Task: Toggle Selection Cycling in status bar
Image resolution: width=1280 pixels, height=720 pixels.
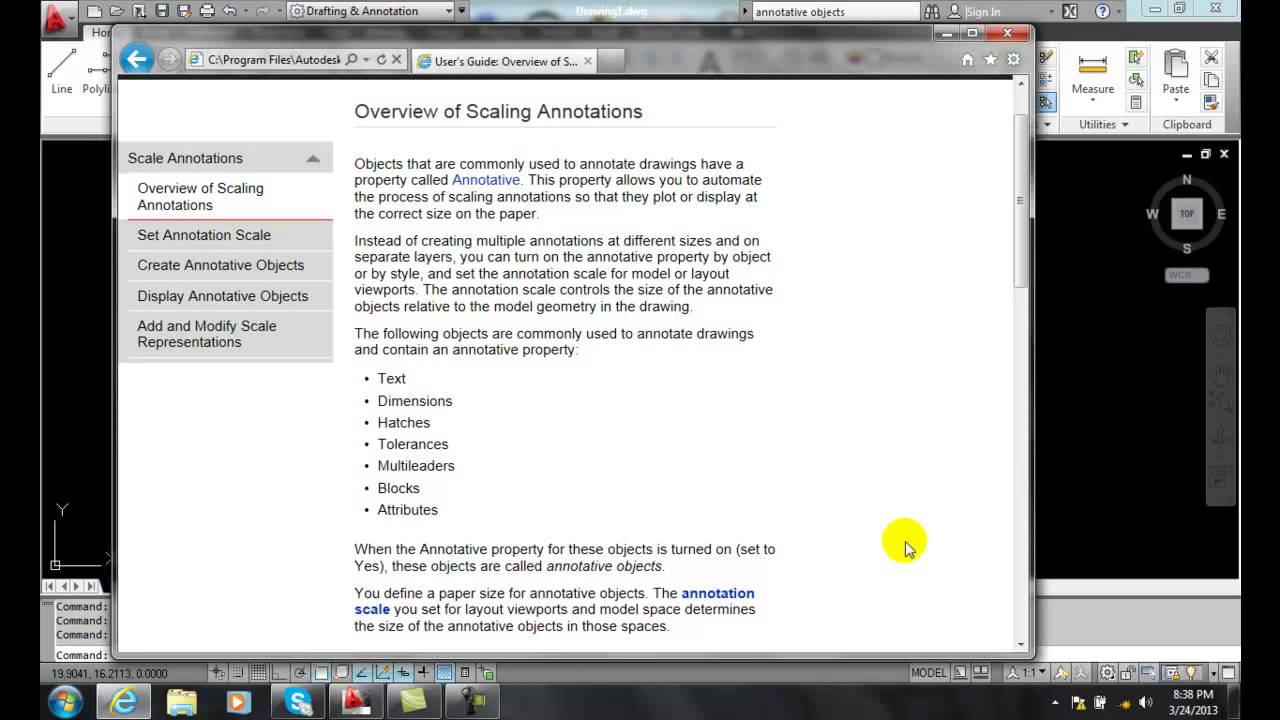Action: 486,673
